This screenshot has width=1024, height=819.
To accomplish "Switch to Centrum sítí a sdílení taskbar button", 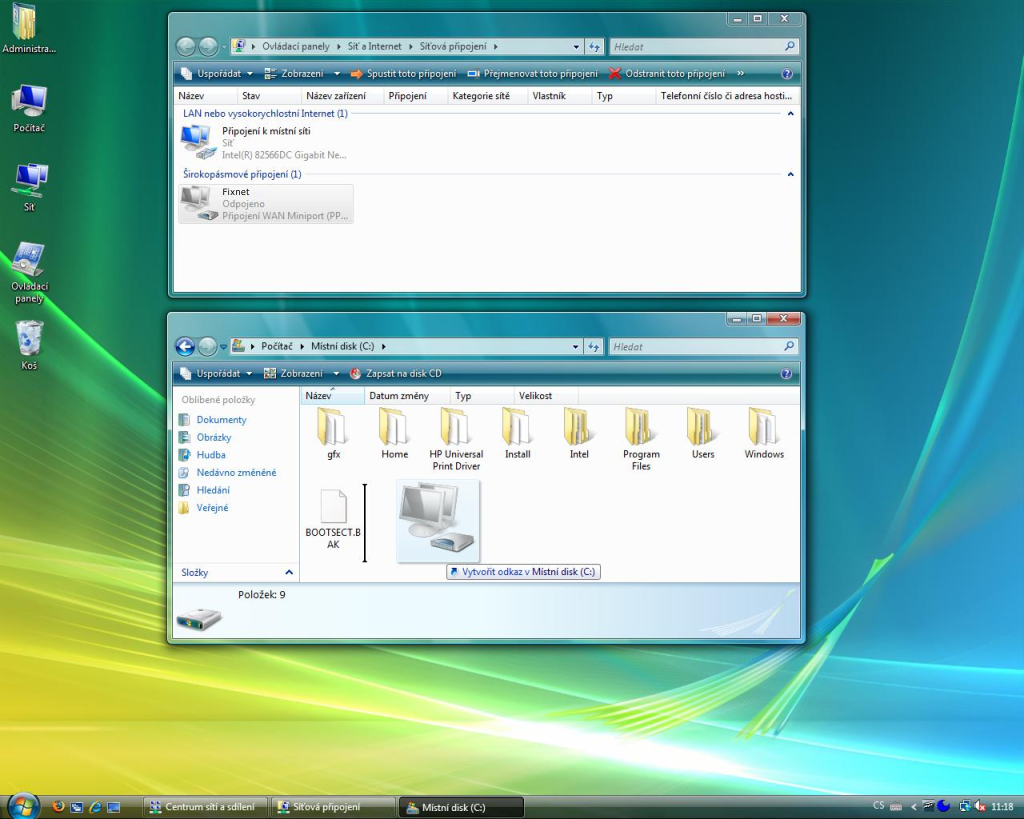I will click(205, 807).
